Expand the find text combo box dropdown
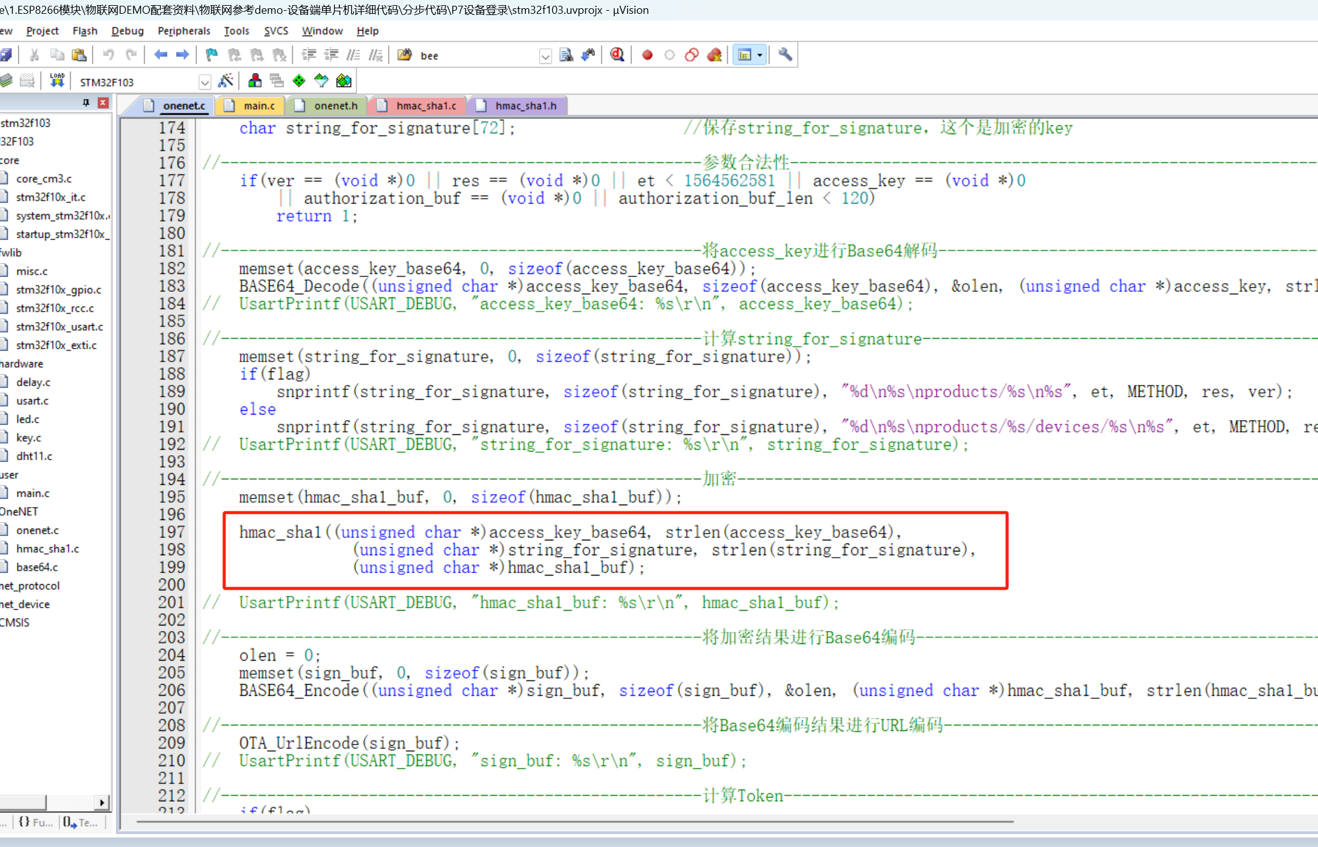This screenshot has height=847, width=1318. (545, 56)
